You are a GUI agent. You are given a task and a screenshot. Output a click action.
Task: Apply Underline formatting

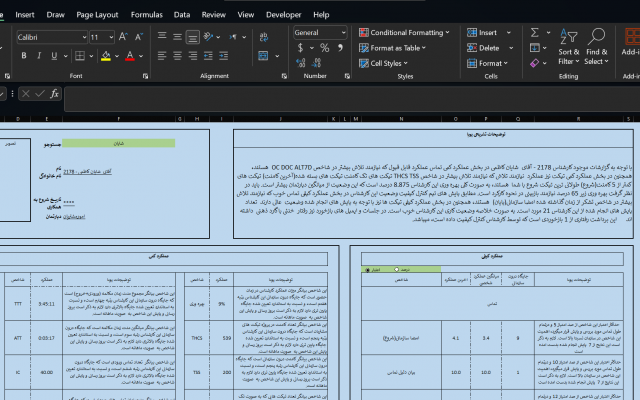tap(54, 56)
